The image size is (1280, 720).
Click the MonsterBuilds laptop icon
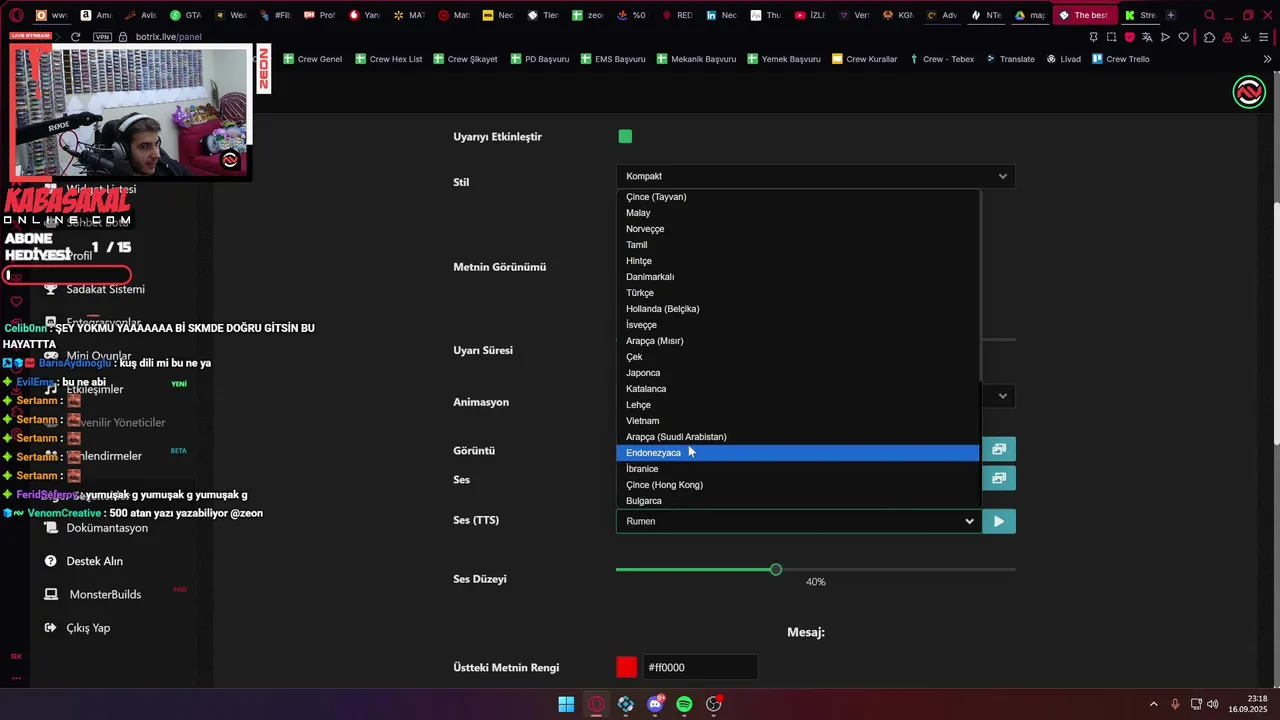point(51,594)
